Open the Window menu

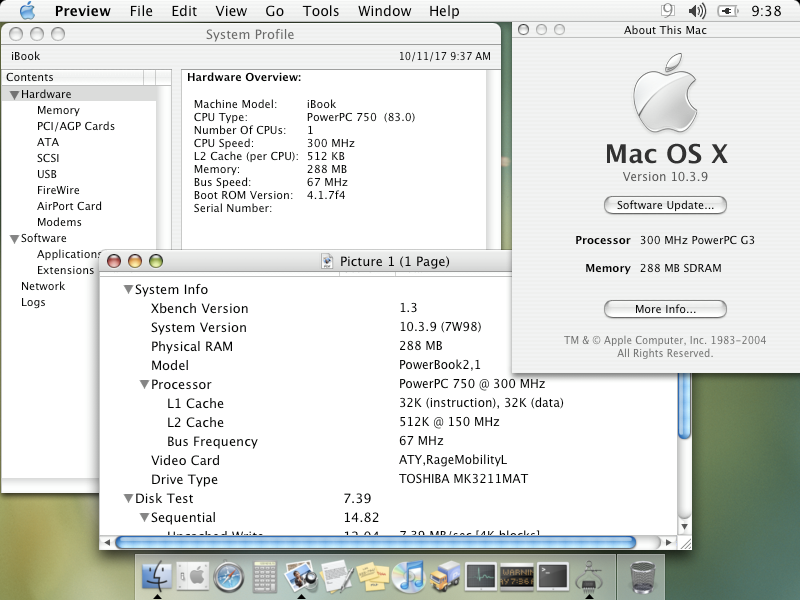(x=384, y=11)
